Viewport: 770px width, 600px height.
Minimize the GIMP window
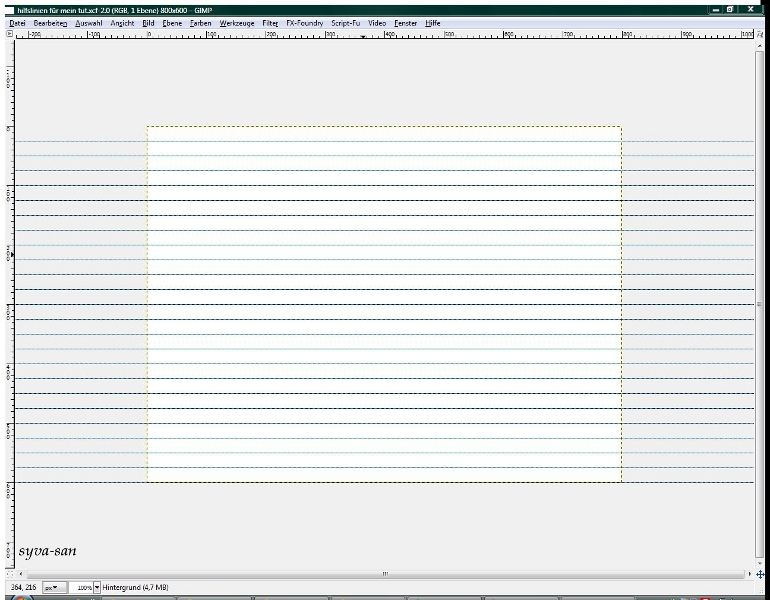716,9
